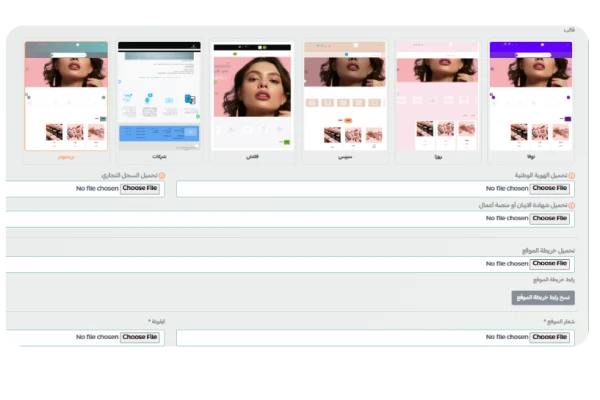Click info icon beside تحميل السجل التجاري
Image resolution: width=600 pixels, height=400 pixels.
163,176
